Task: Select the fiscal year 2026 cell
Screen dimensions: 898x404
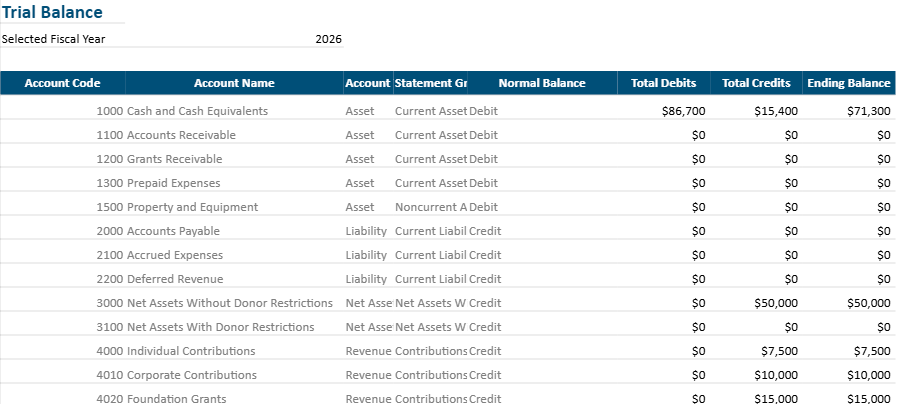Action: coord(328,39)
